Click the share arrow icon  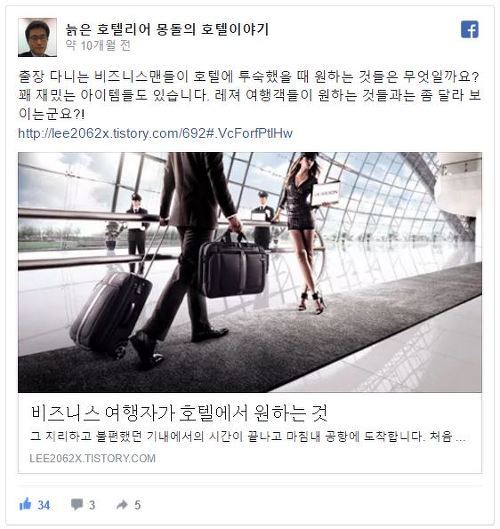[x=122, y=505]
